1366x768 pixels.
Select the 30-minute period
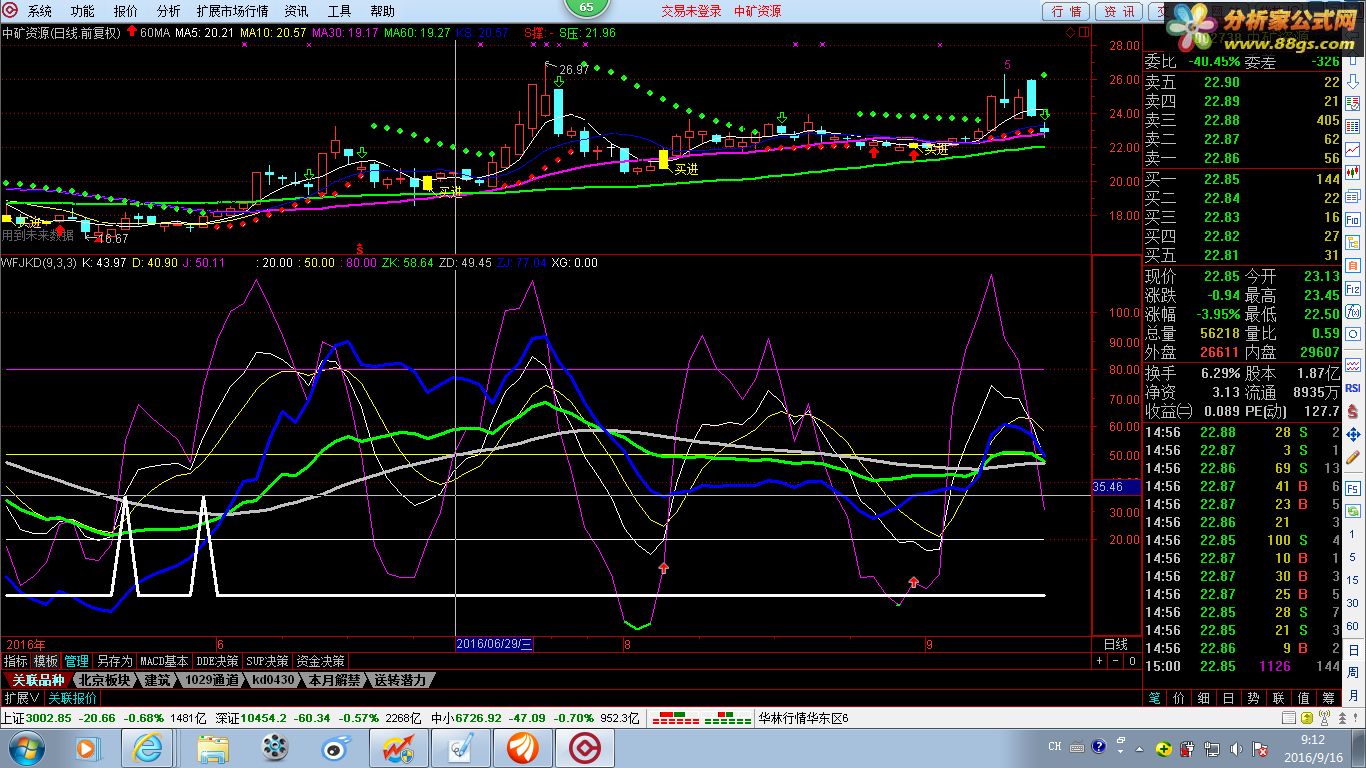1353,603
